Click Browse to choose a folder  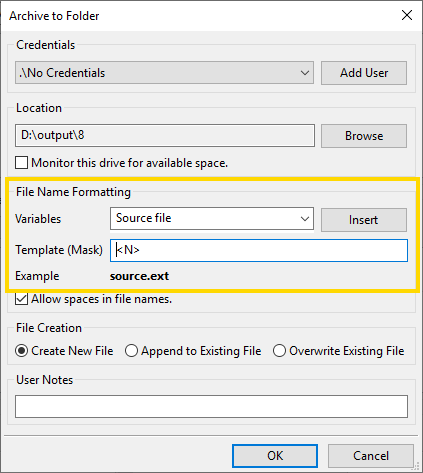364,136
